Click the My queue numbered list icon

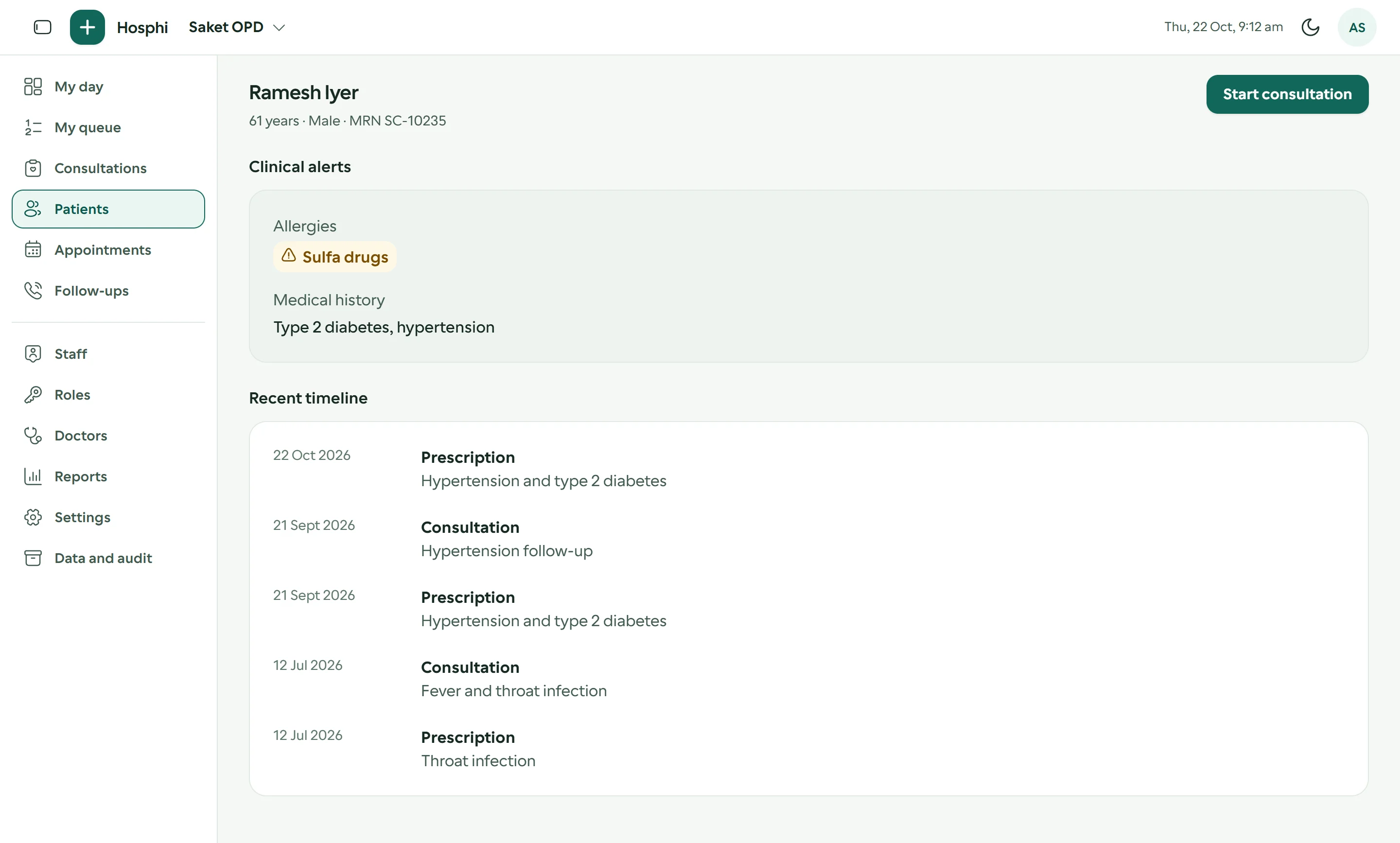tap(33, 127)
